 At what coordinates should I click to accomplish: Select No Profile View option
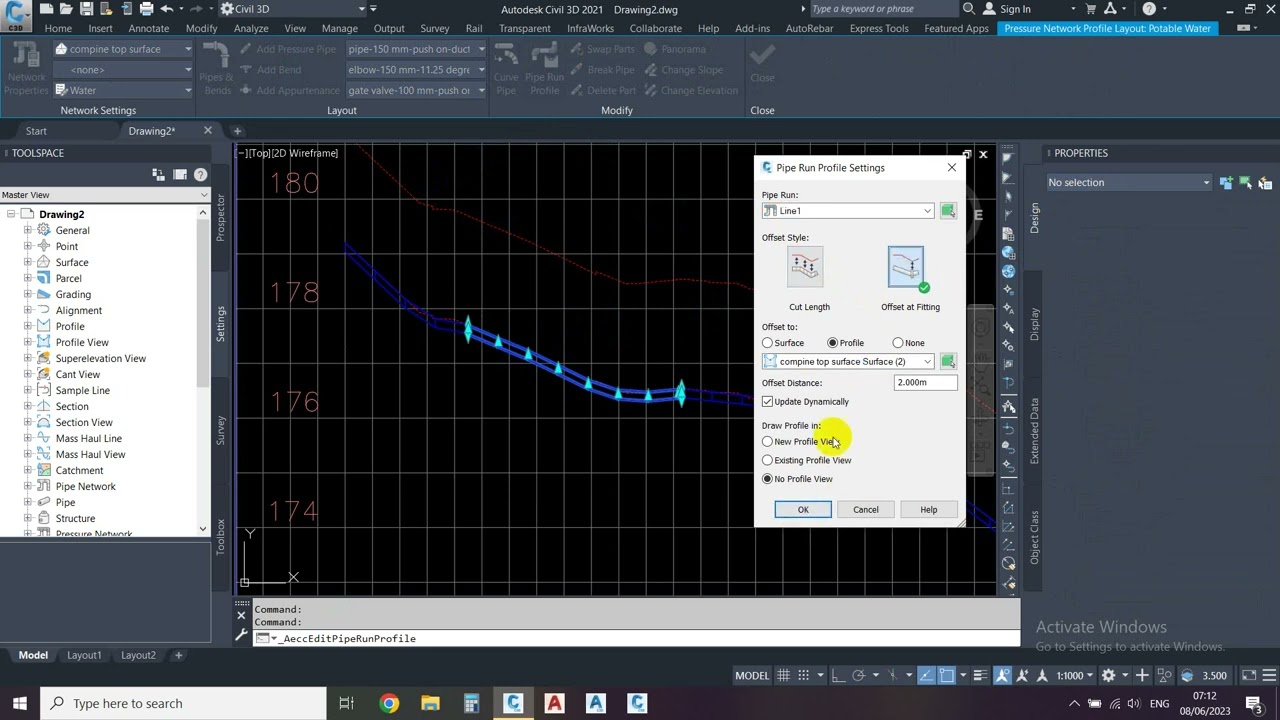coord(768,479)
